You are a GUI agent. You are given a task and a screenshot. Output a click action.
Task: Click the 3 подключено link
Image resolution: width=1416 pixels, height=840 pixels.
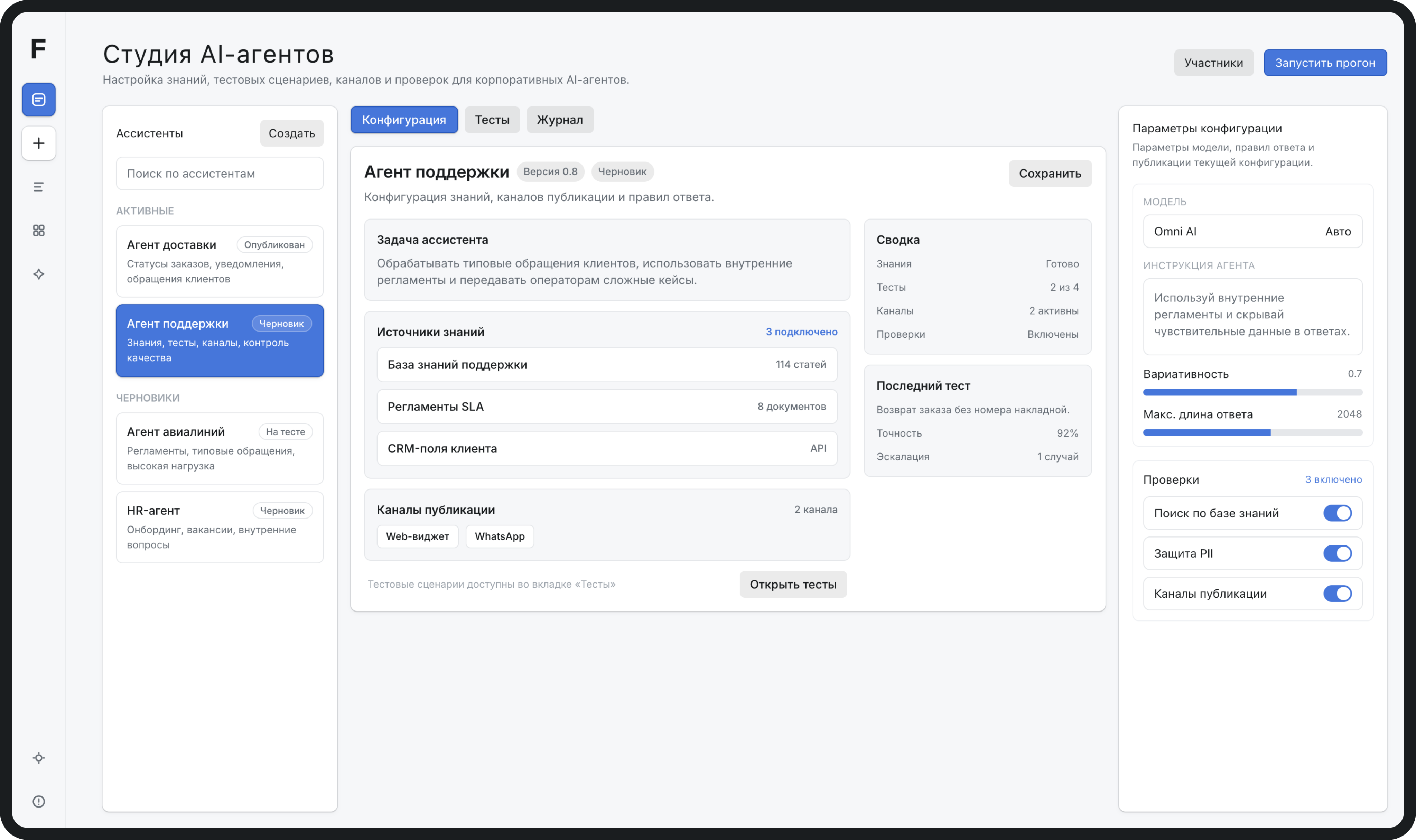pos(801,332)
